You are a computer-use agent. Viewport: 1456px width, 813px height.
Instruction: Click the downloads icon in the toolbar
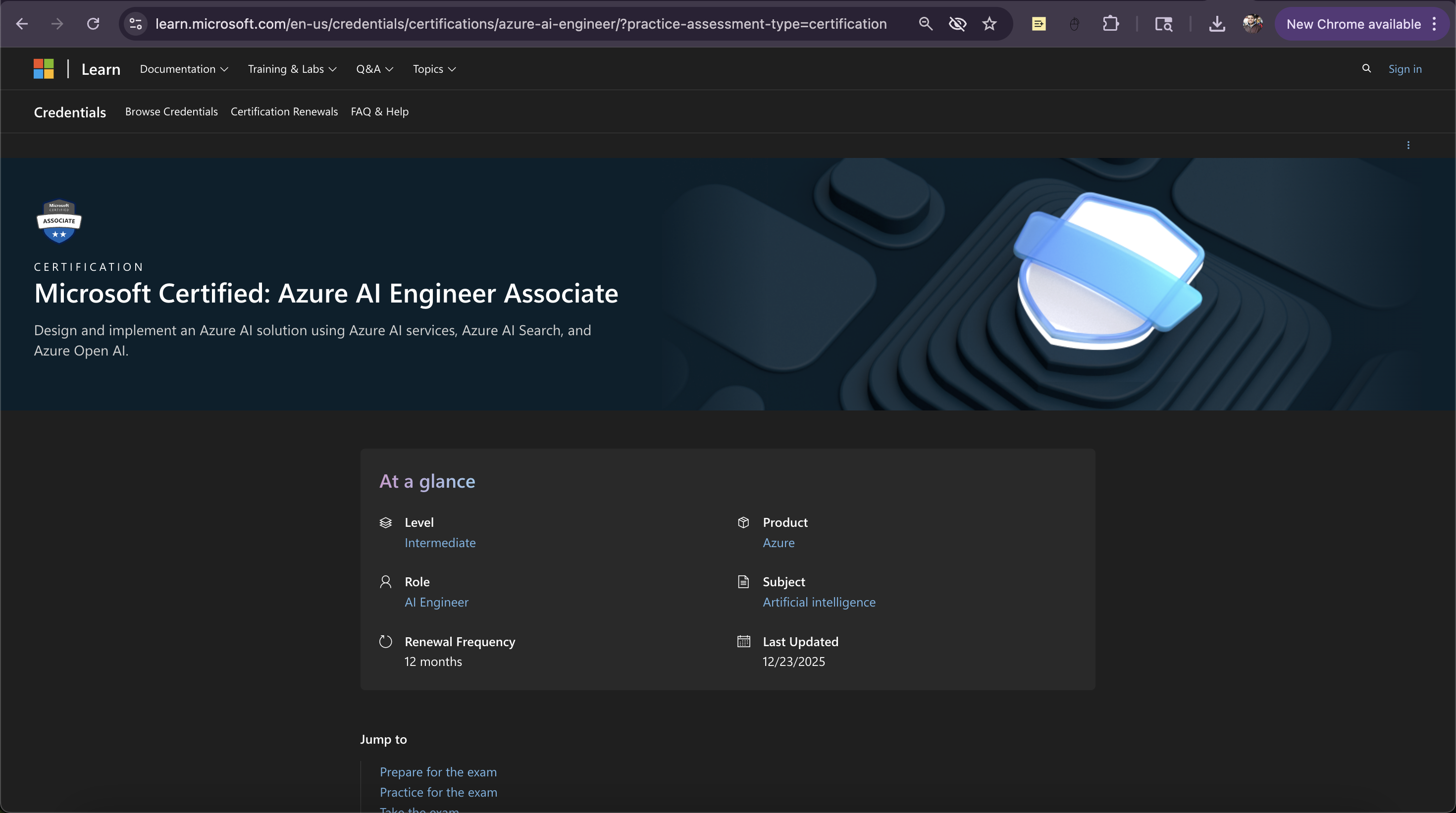click(x=1217, y=23)
